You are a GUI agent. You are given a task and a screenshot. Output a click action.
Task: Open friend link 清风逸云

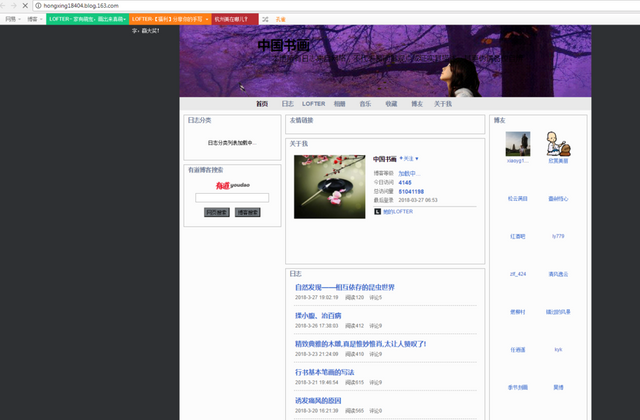tap(558, 274)
